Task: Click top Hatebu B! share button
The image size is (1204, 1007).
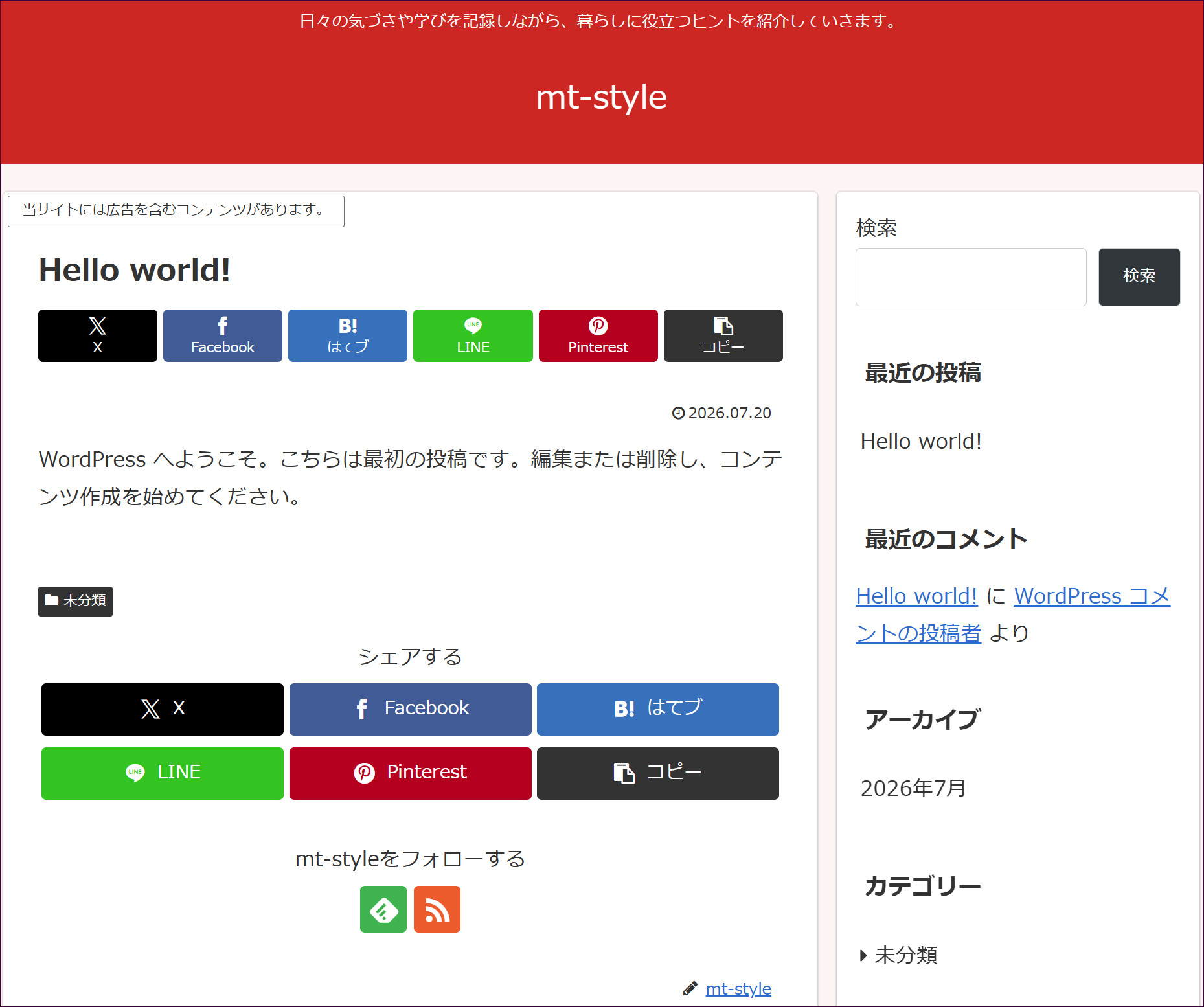Action: 348,335
